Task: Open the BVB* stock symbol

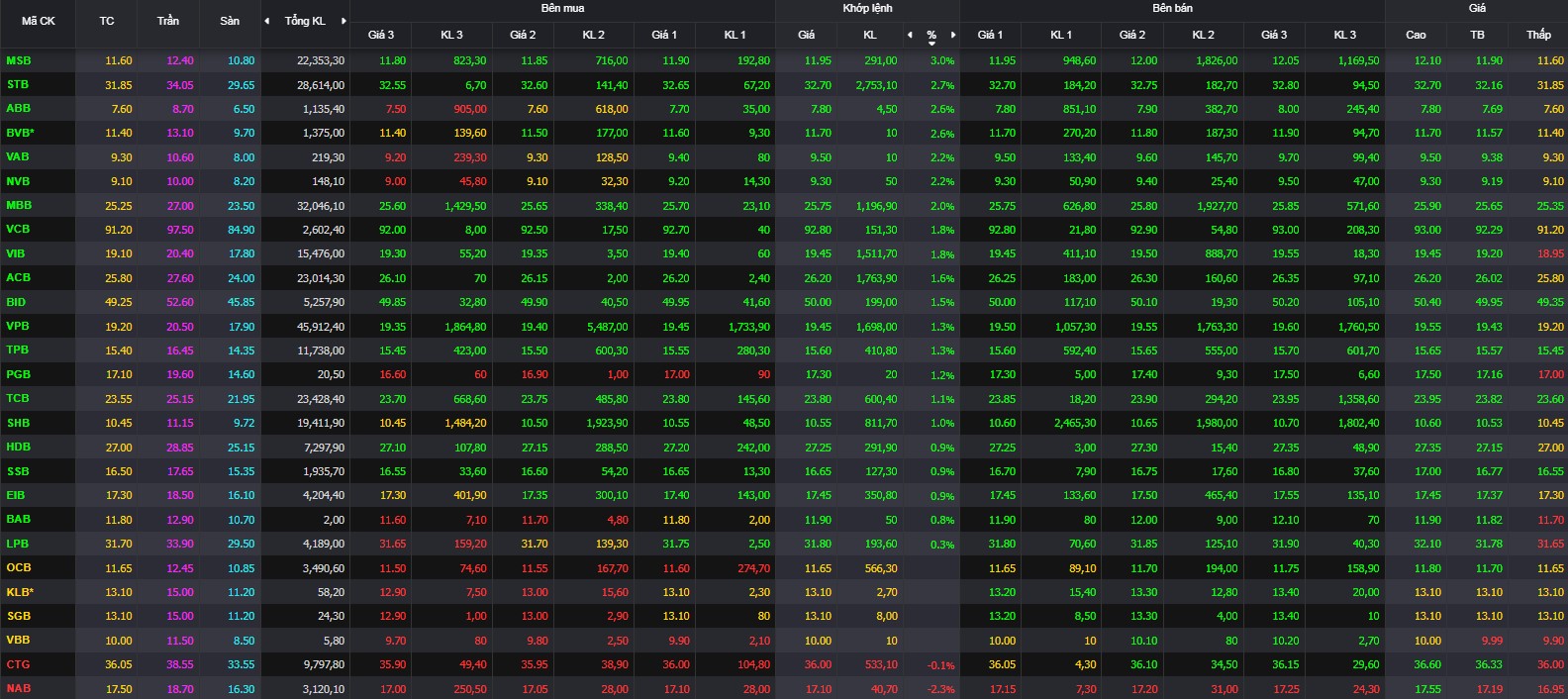Action: click(21, 133)
